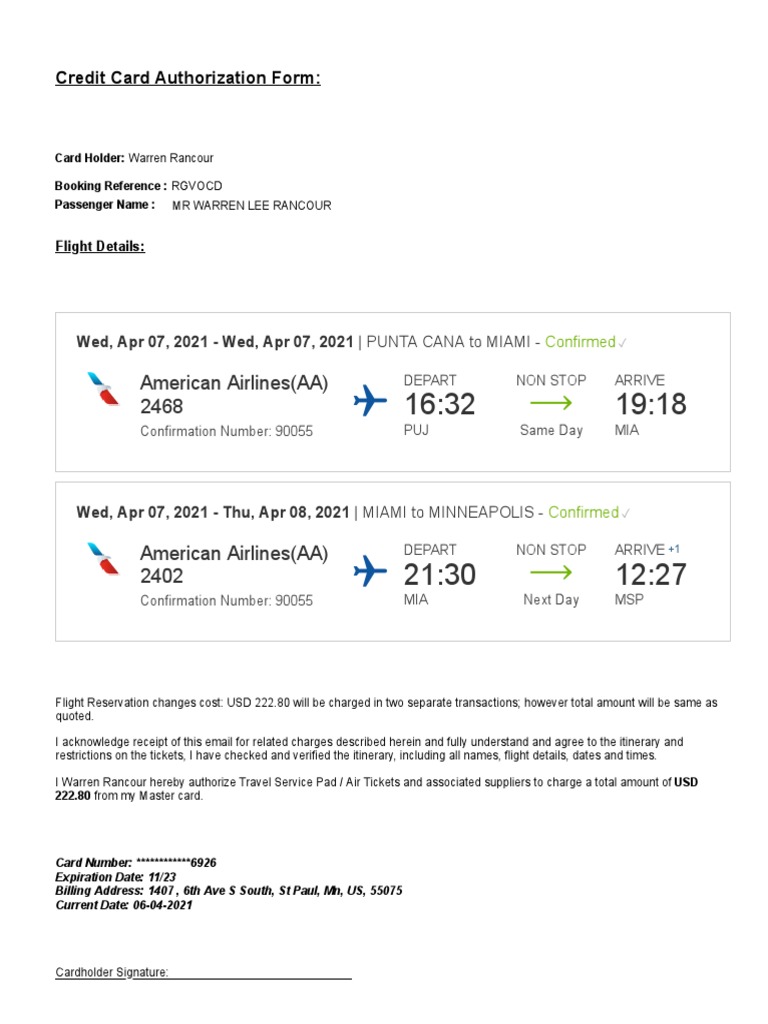
Task: Click the Credit Card Authorization Form heading
Action: coord(188,78)
